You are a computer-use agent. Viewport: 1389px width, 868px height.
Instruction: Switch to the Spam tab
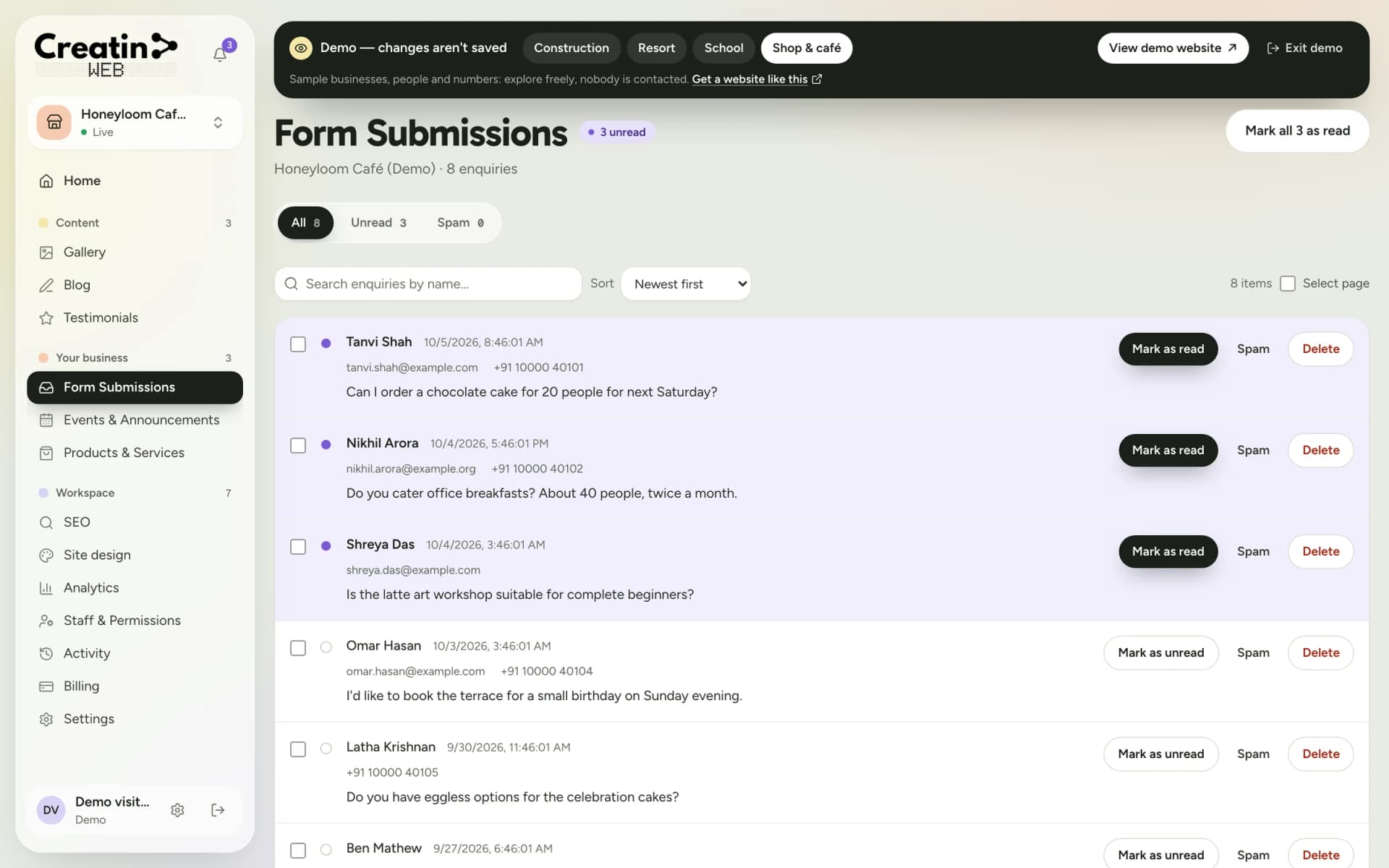point(460,223)
